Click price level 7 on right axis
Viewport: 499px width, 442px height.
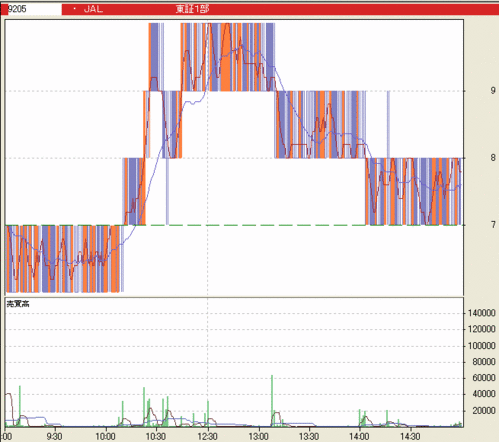coord(493,225)
